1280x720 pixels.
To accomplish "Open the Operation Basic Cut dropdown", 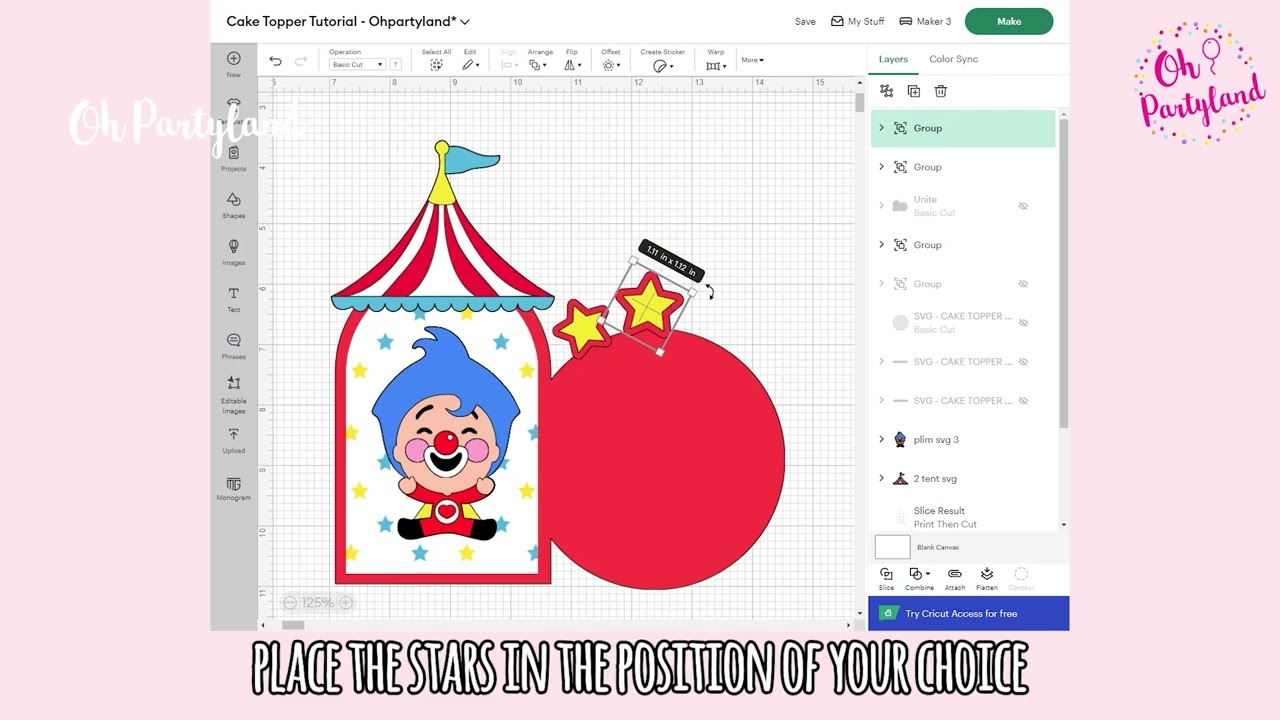I will coord(357,65).
